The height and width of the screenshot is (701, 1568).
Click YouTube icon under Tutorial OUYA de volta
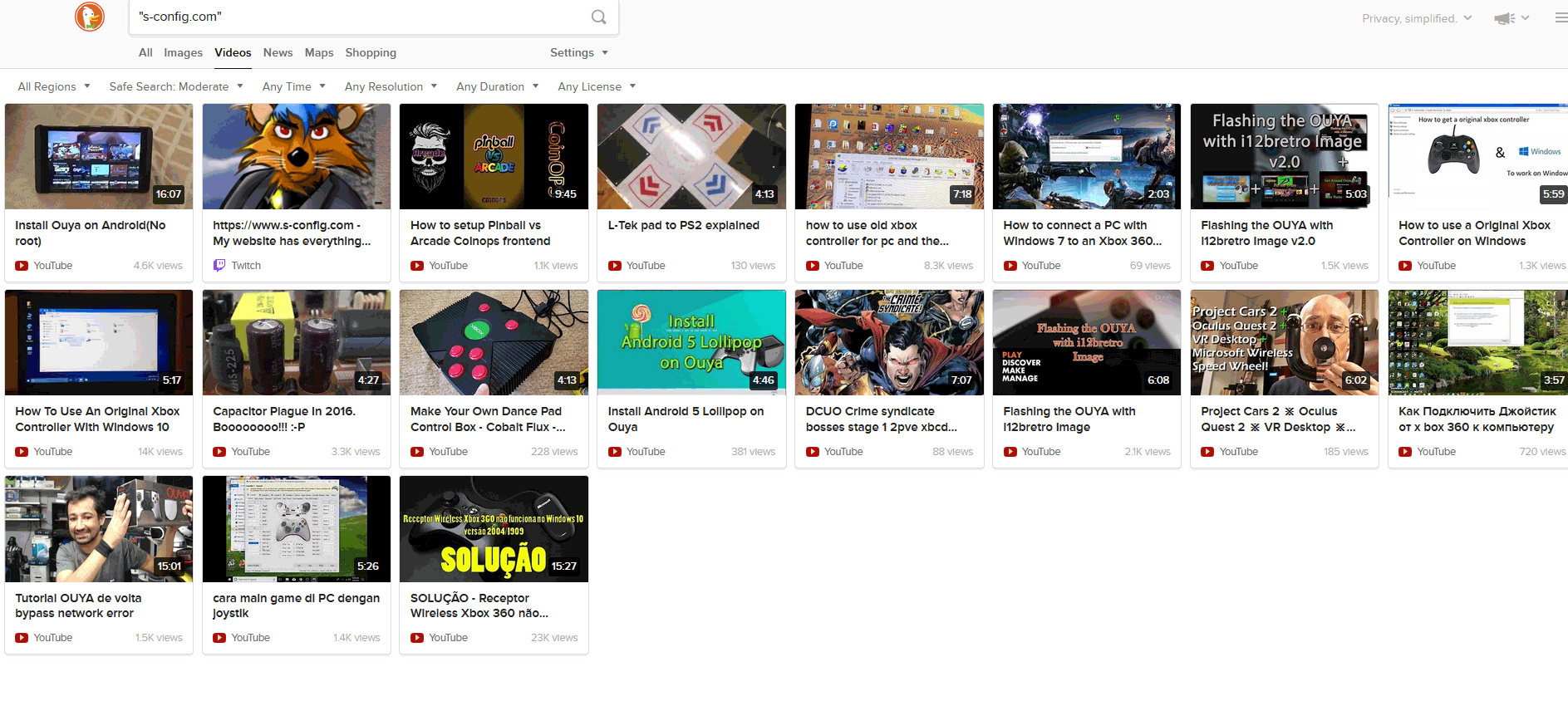pyautogui.click(x=22, y=638)
